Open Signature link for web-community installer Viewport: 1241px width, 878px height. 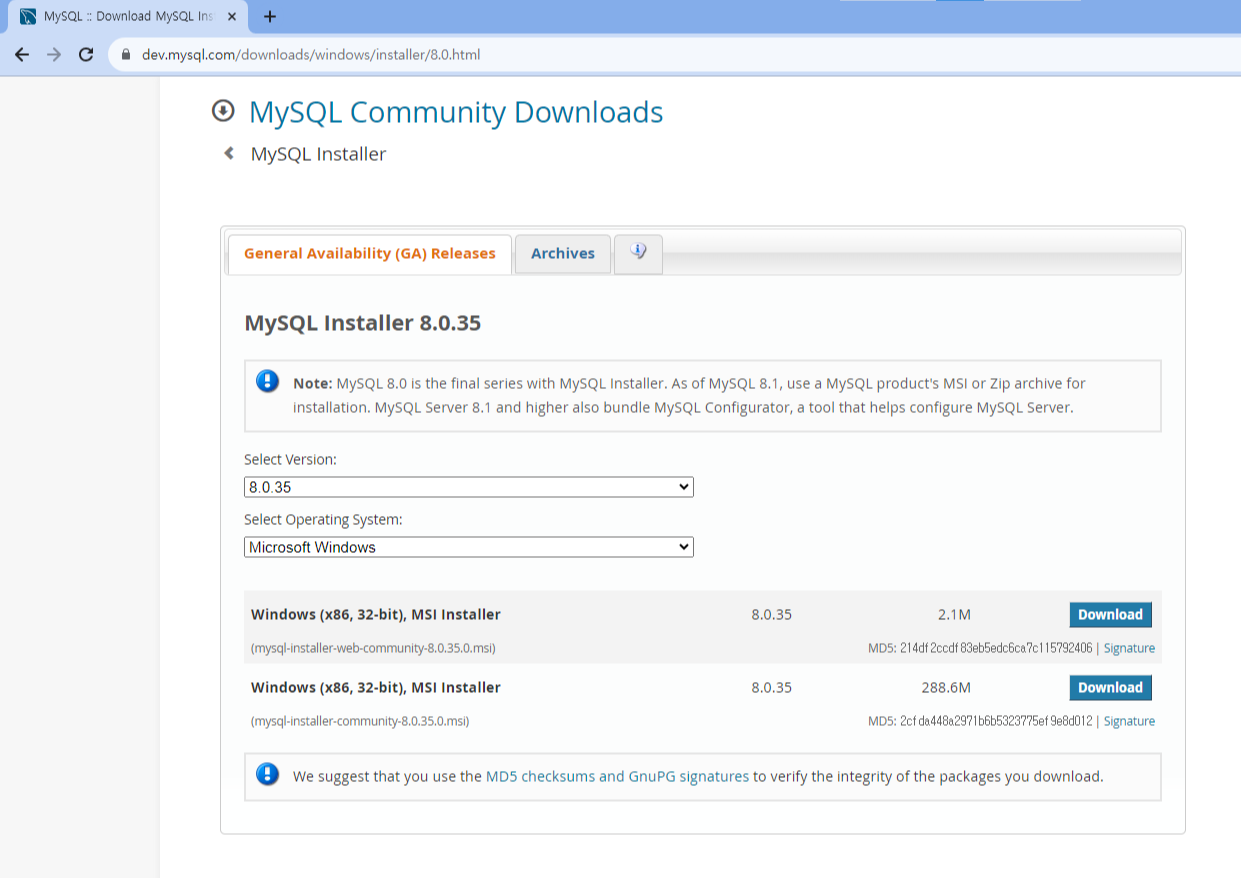click(1129, 648)
